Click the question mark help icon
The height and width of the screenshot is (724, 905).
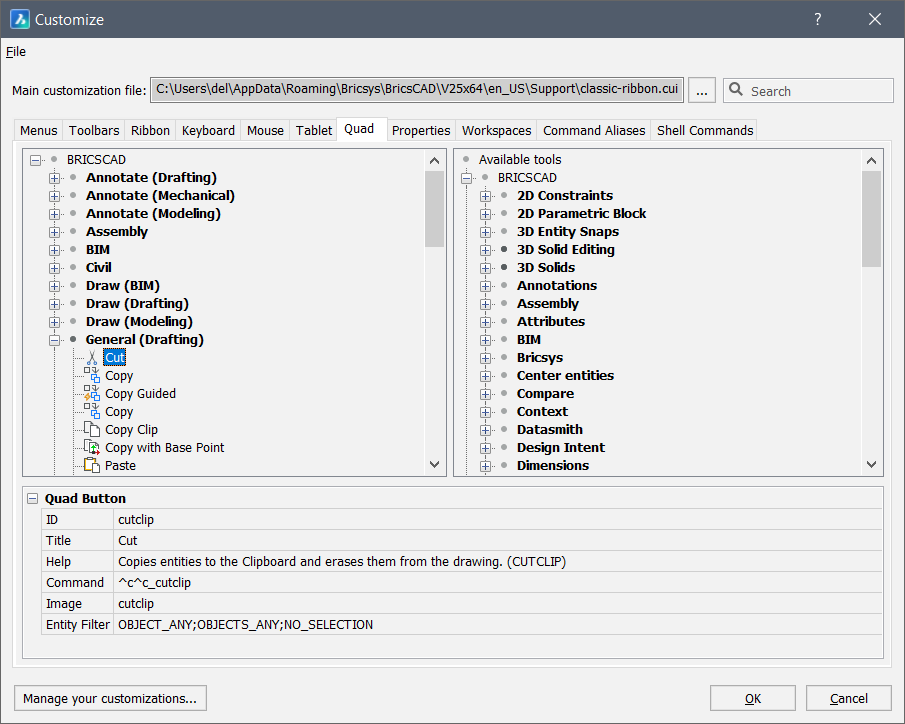tap(817, 19)
